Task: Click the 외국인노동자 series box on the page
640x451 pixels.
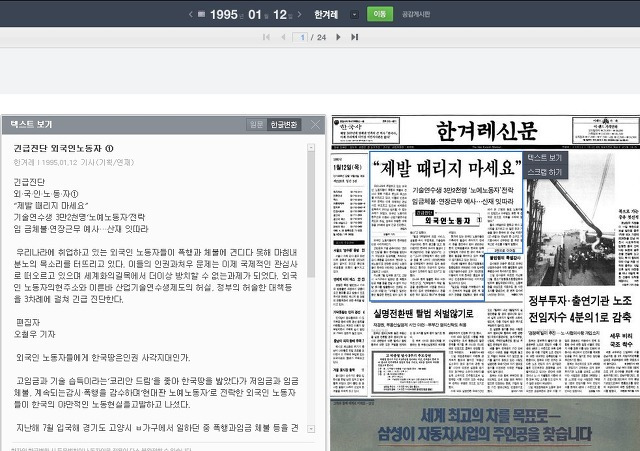Action: pos(447,218)
